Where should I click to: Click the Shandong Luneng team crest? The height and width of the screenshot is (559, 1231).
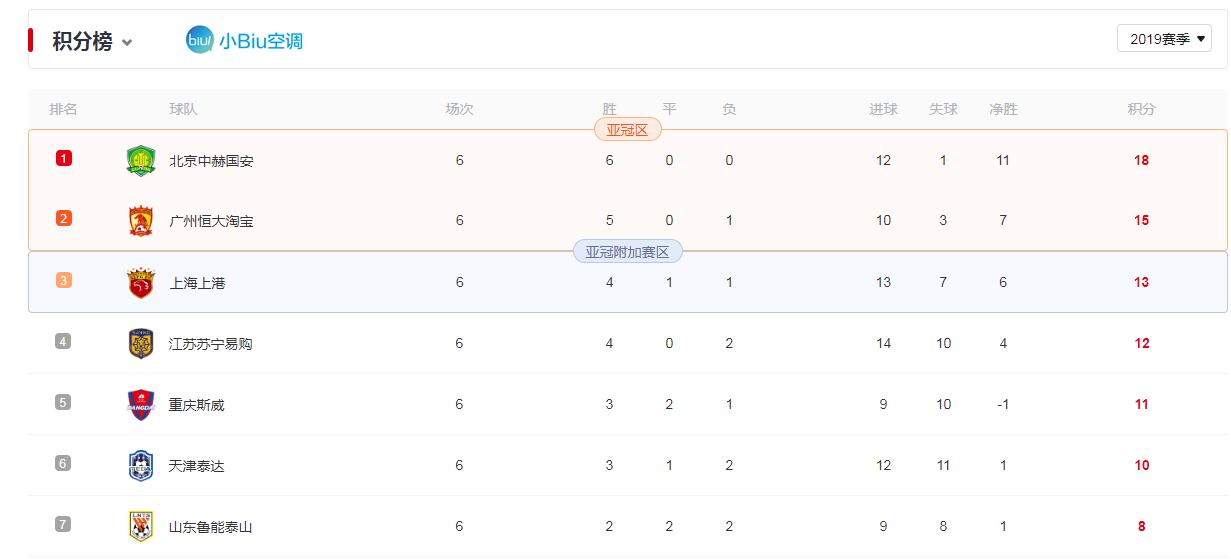coord(141,526)
